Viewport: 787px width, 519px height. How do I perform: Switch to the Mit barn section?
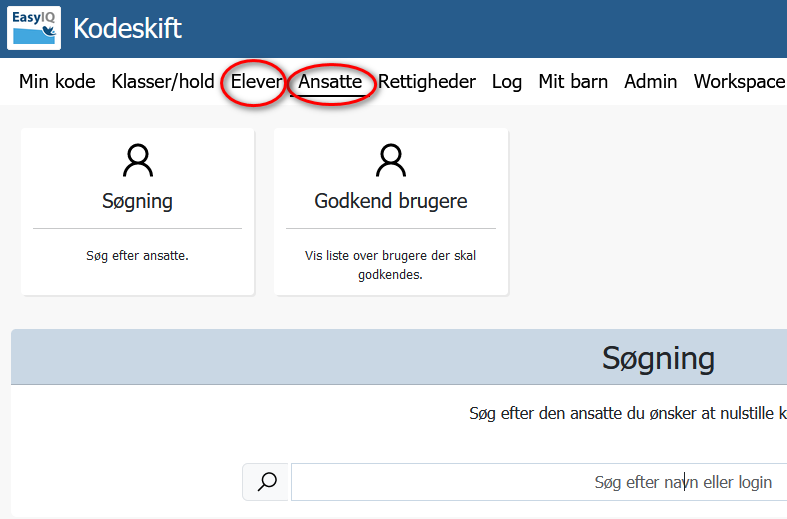(x=573, y=81)
